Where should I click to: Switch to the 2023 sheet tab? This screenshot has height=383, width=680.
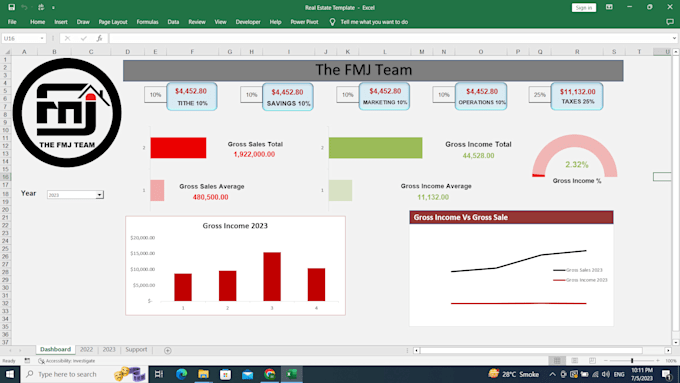(x=109, y=350)
